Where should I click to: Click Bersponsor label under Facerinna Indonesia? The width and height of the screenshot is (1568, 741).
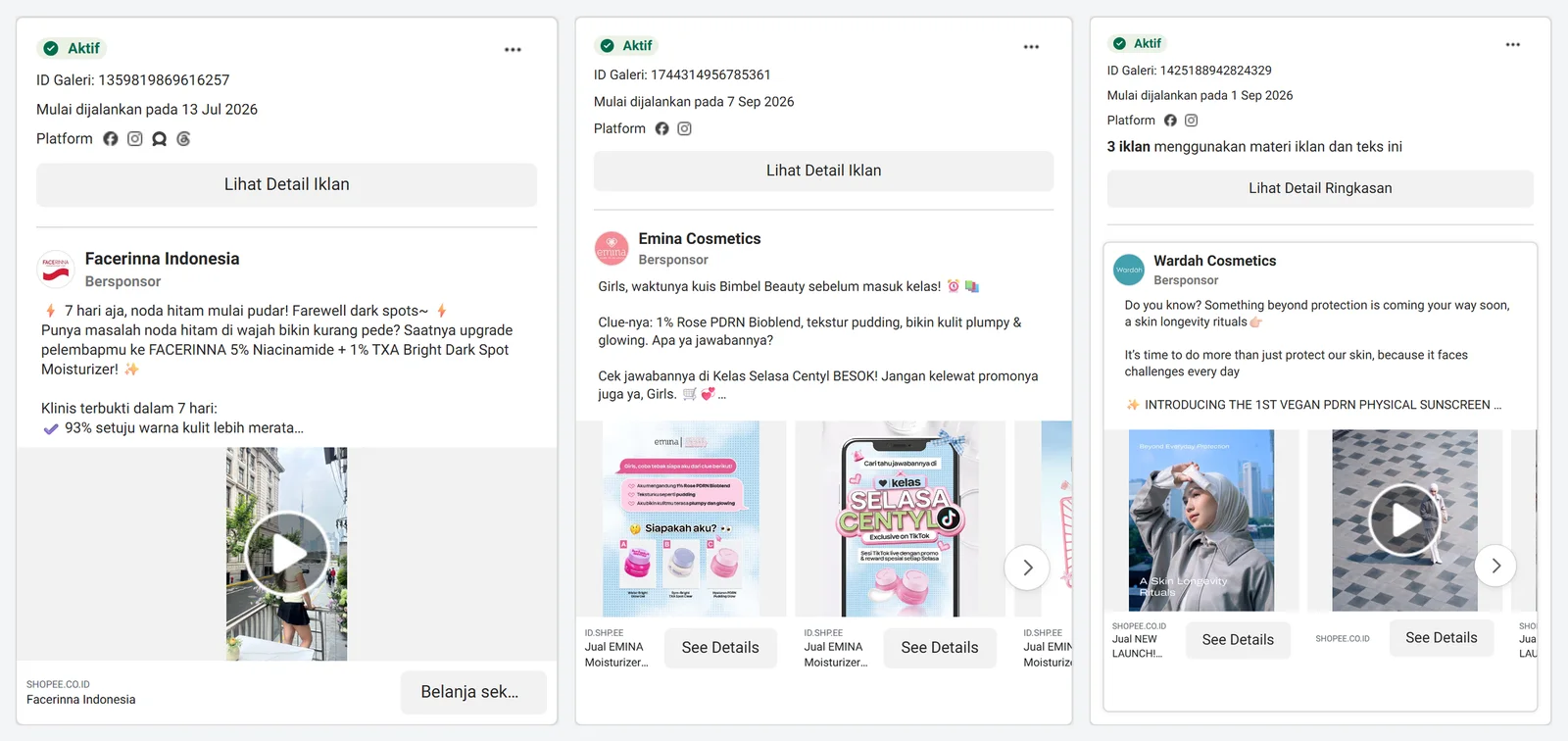(x=122, y=281)
